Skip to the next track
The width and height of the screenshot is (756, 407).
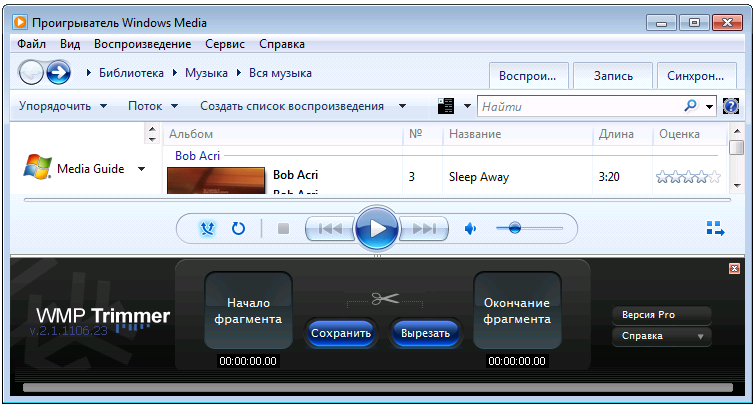point(424,229)
